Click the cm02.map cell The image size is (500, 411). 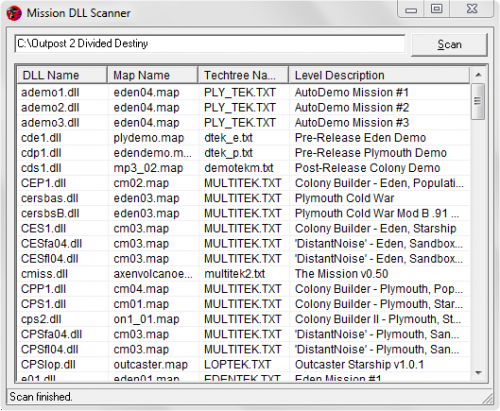coord(141,183)
